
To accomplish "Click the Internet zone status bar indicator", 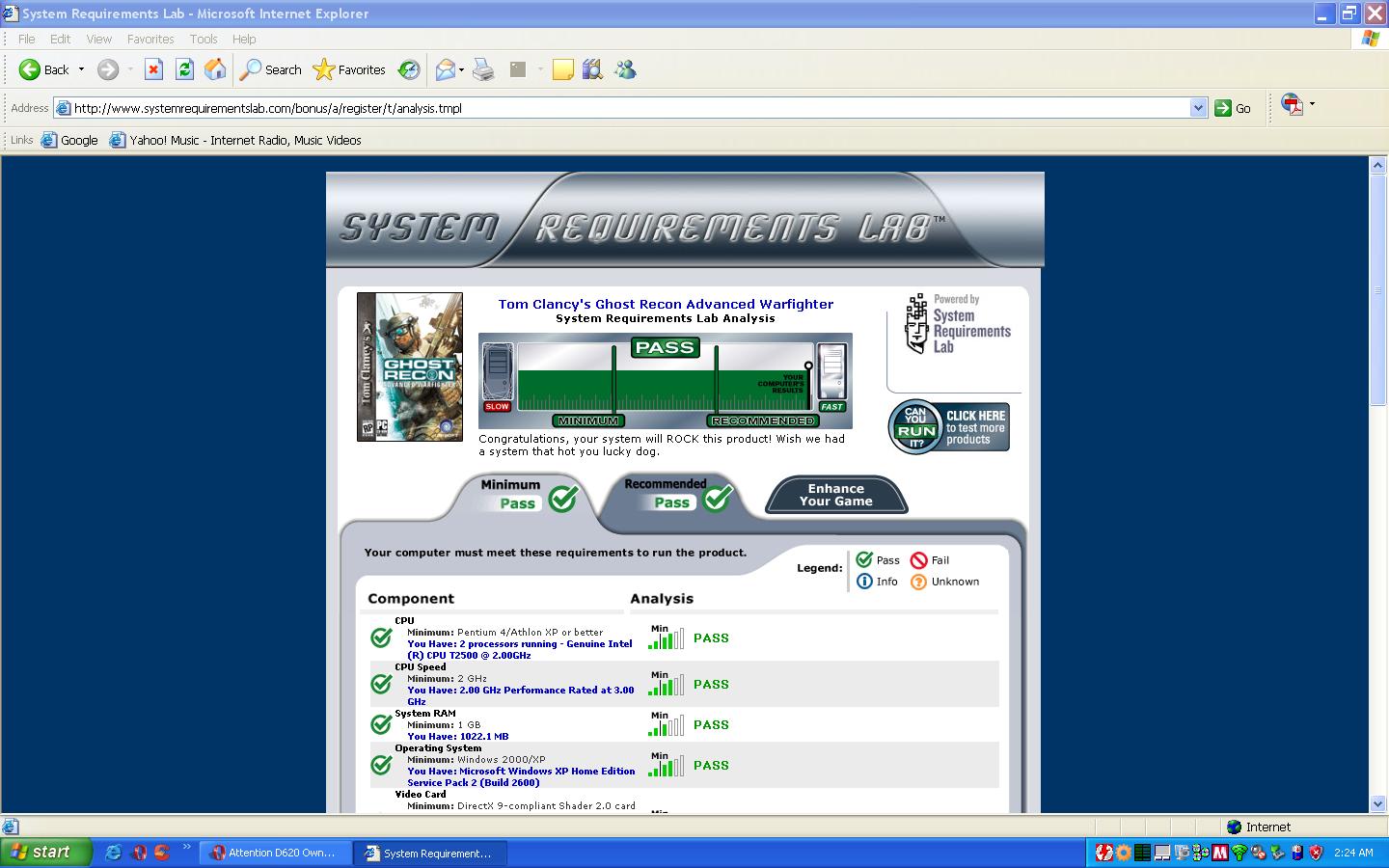I will pyautogui.click(x=1259, y=827).
